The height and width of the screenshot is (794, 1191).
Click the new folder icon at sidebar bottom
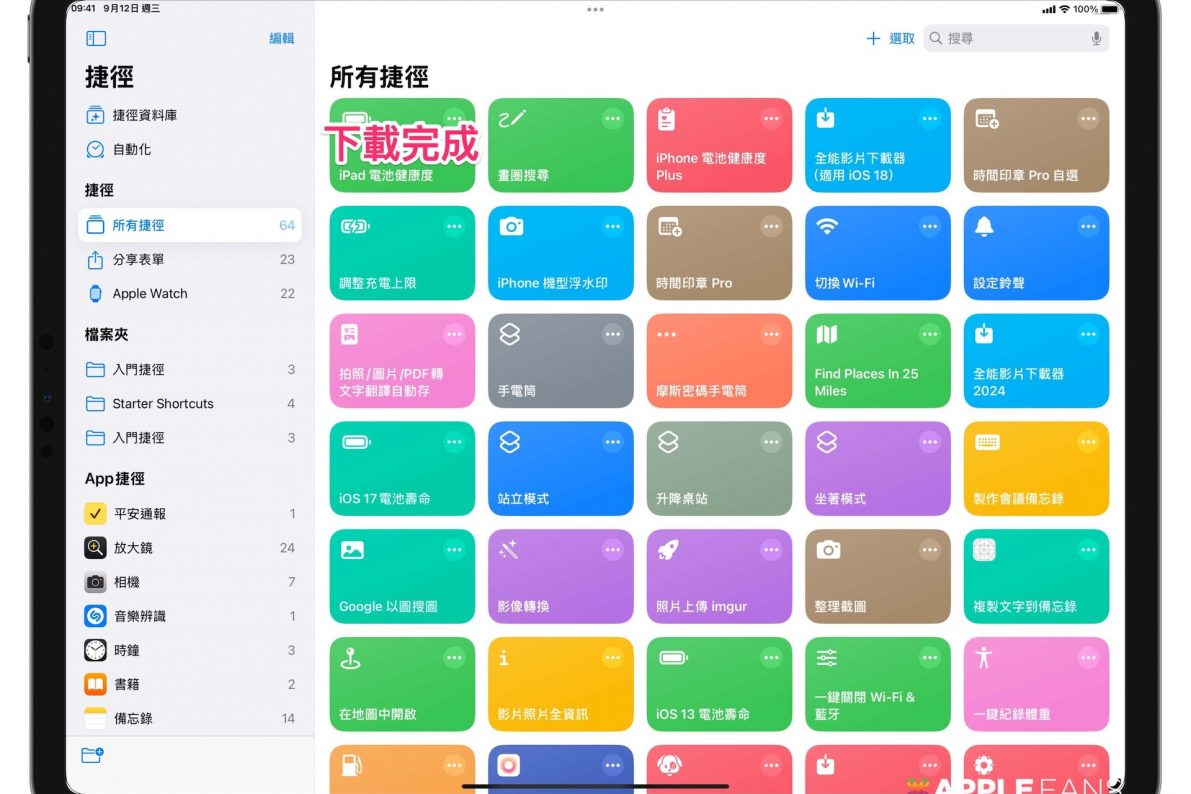pyautogui.click(x=93, y=755)
